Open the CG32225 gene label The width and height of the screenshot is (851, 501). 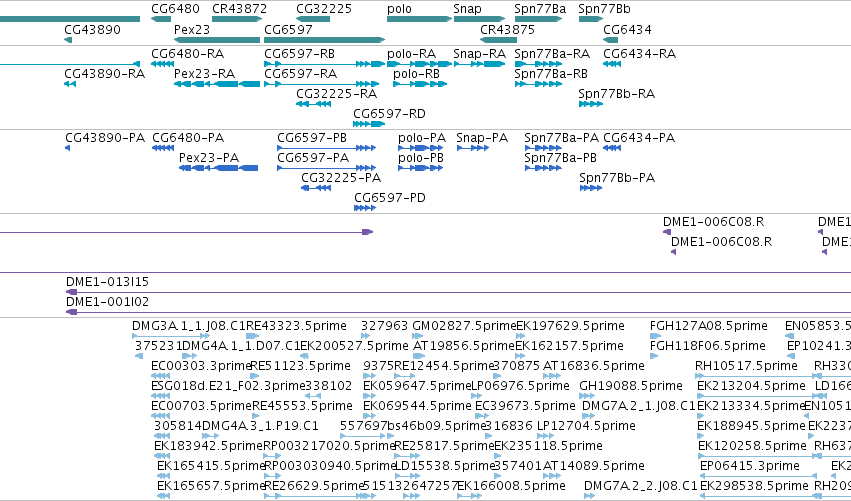pos(324,9)
